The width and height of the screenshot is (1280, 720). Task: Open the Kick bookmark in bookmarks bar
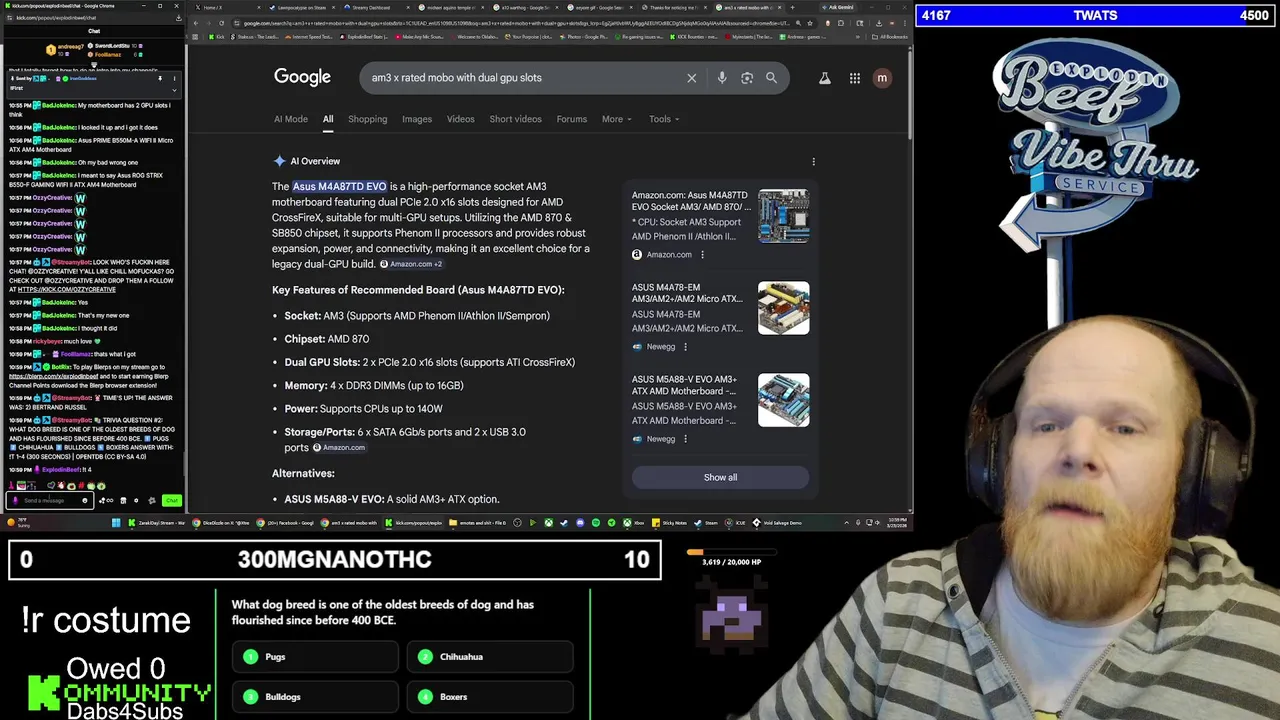coord(218,37)
